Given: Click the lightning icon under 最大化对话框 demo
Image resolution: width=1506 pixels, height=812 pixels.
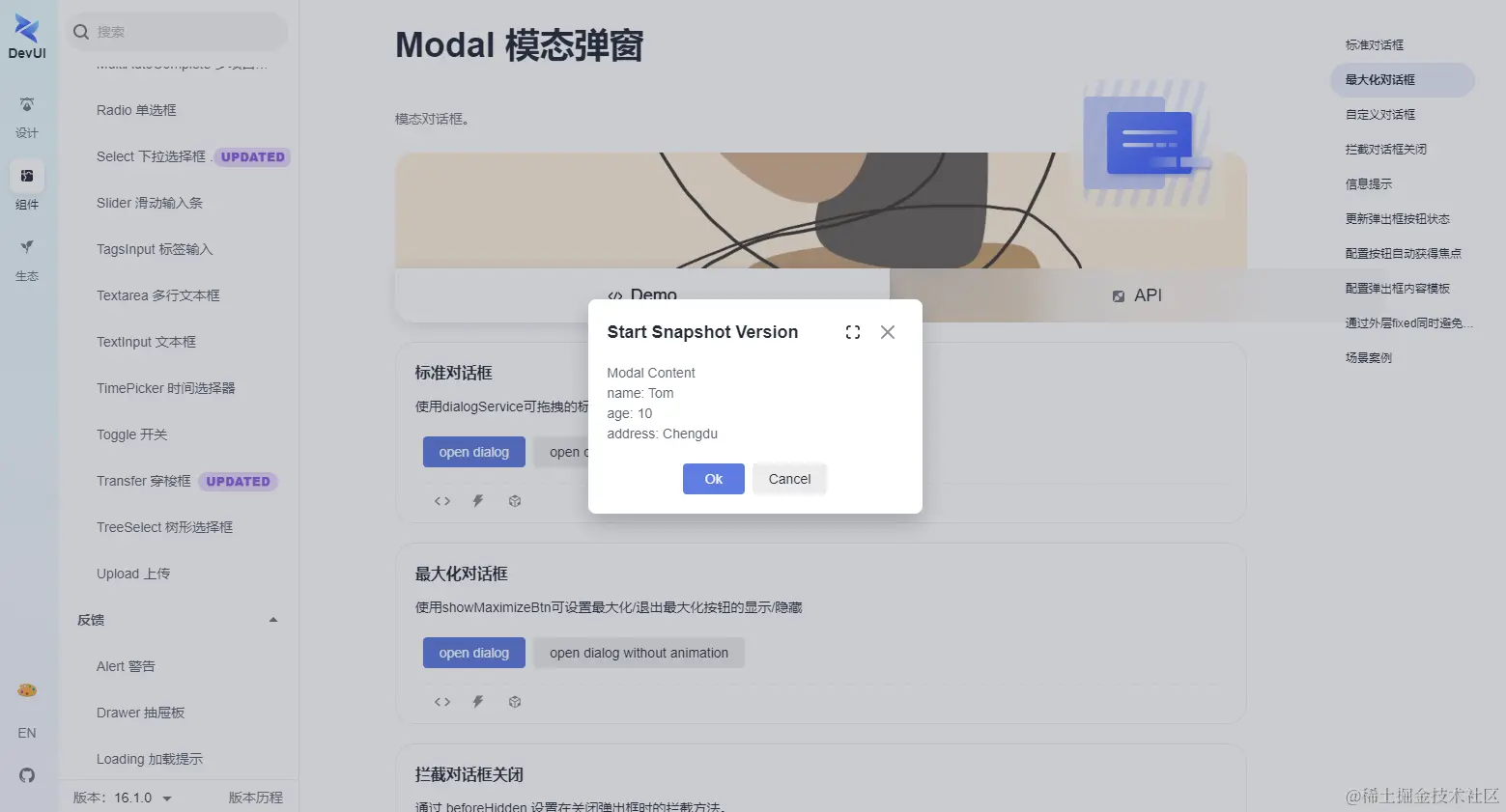Looking at the screenshot, I should click(x=478, y=702).
